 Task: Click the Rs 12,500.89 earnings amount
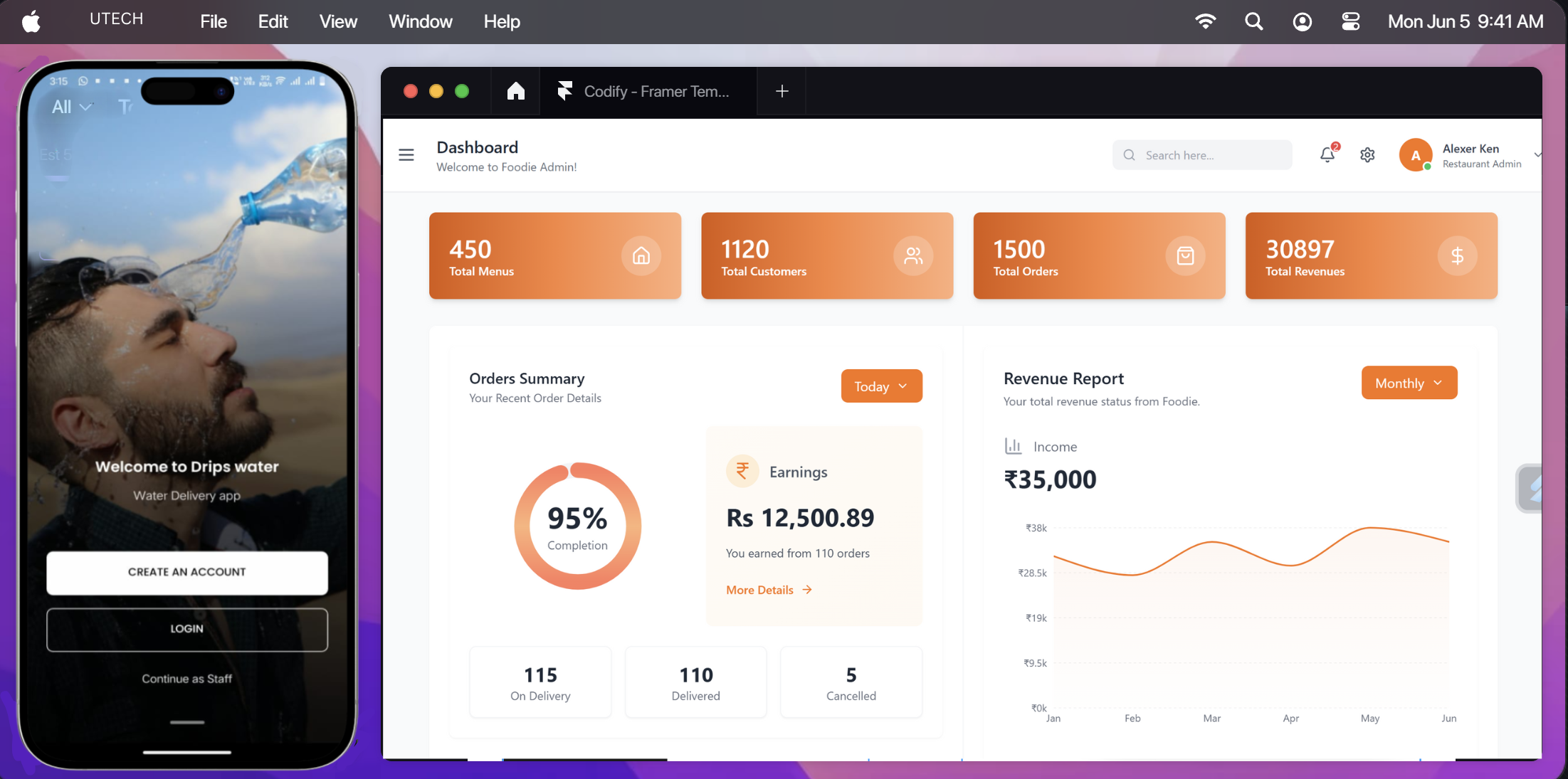800,518
